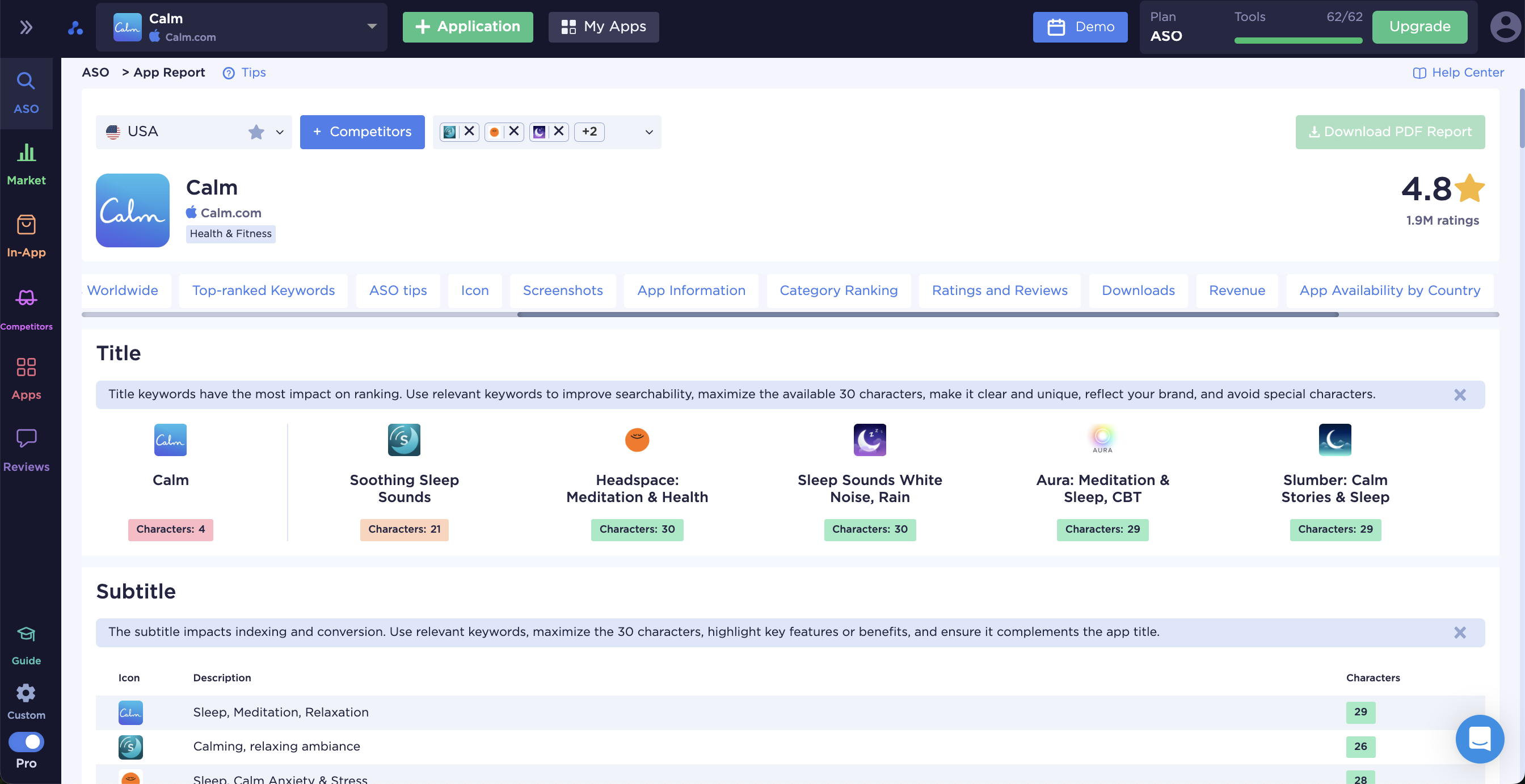Remove Headspace competitor chip

514,132
